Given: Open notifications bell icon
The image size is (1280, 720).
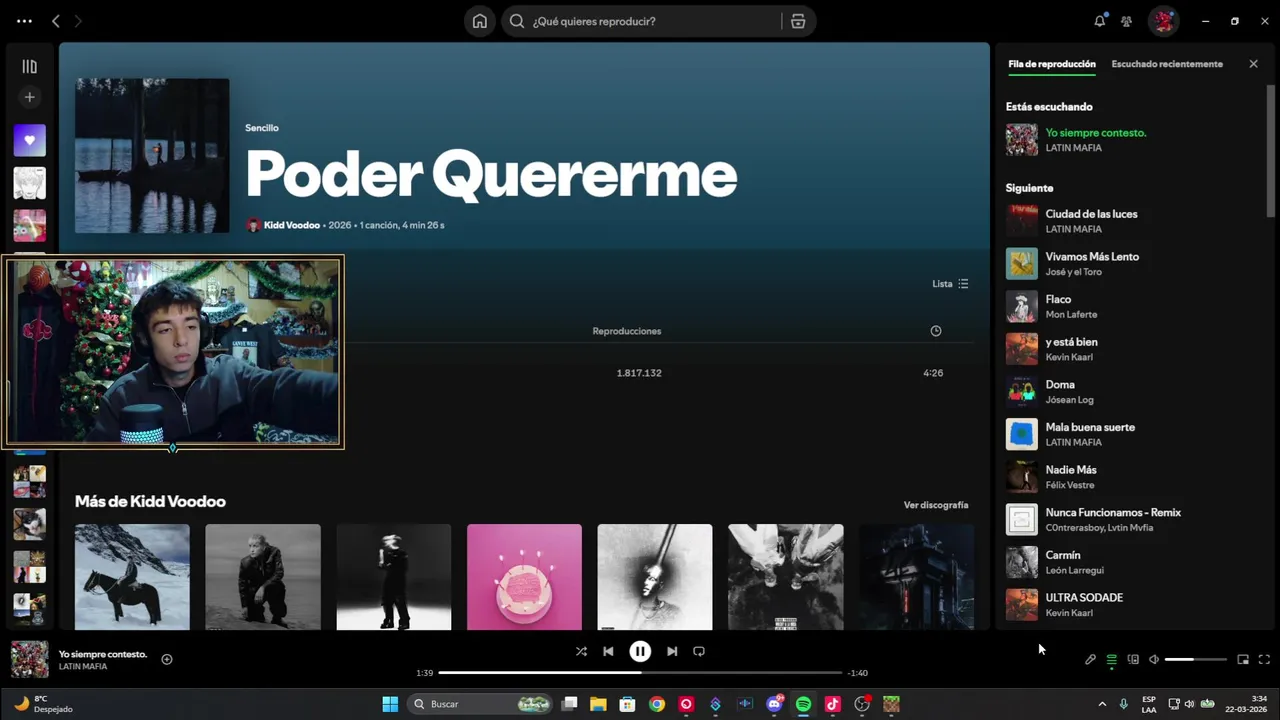Looking at the screenshot, I should (x=1100, y=21).
